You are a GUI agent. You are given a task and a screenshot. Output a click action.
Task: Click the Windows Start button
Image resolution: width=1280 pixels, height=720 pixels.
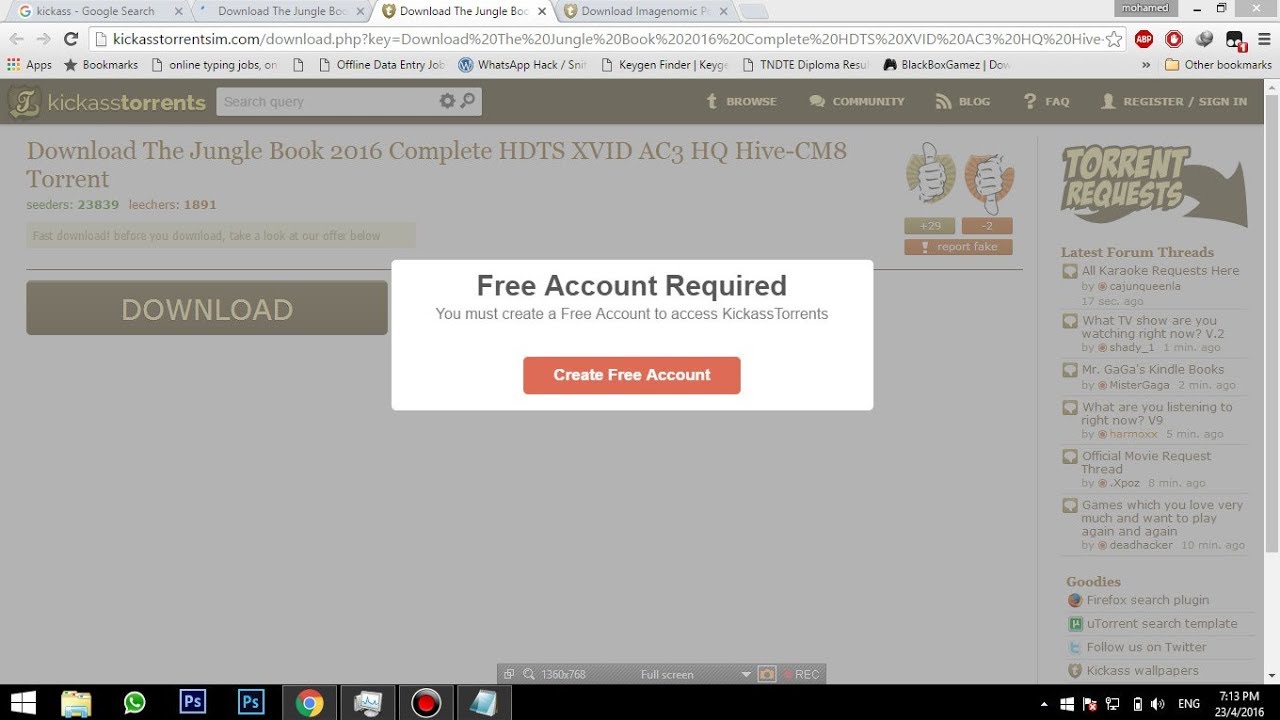22,703
